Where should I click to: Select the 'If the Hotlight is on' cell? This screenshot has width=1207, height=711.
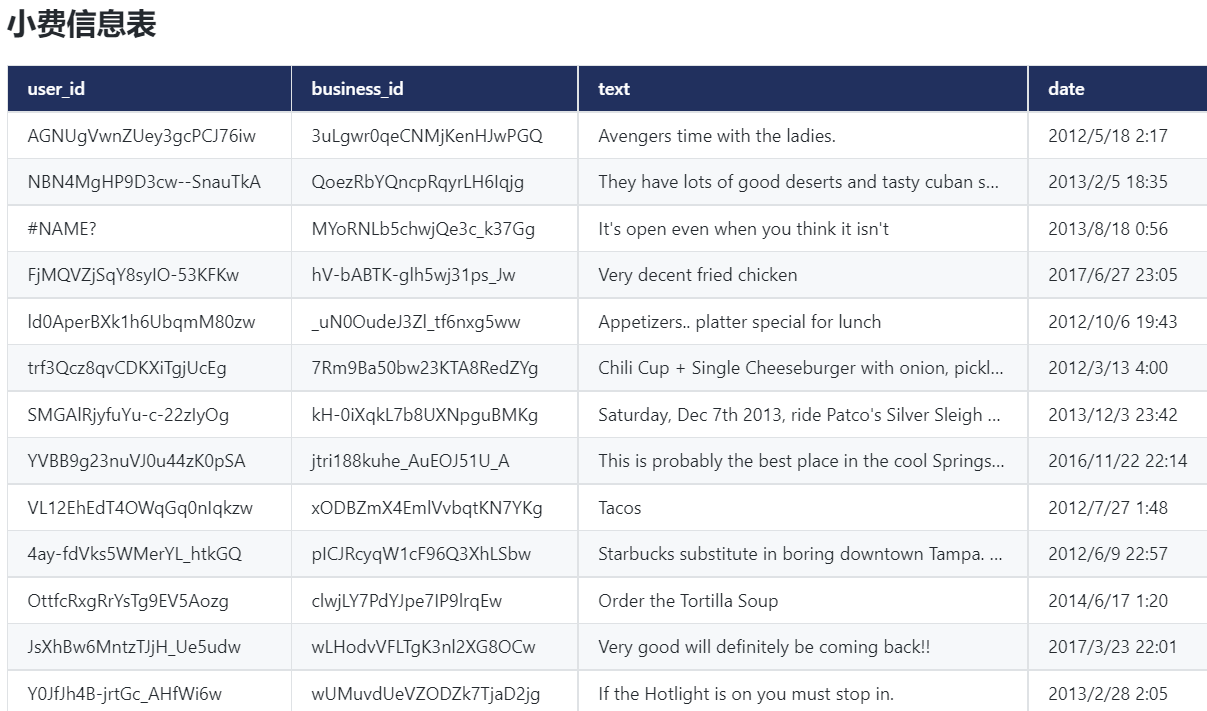pos(745,694)
